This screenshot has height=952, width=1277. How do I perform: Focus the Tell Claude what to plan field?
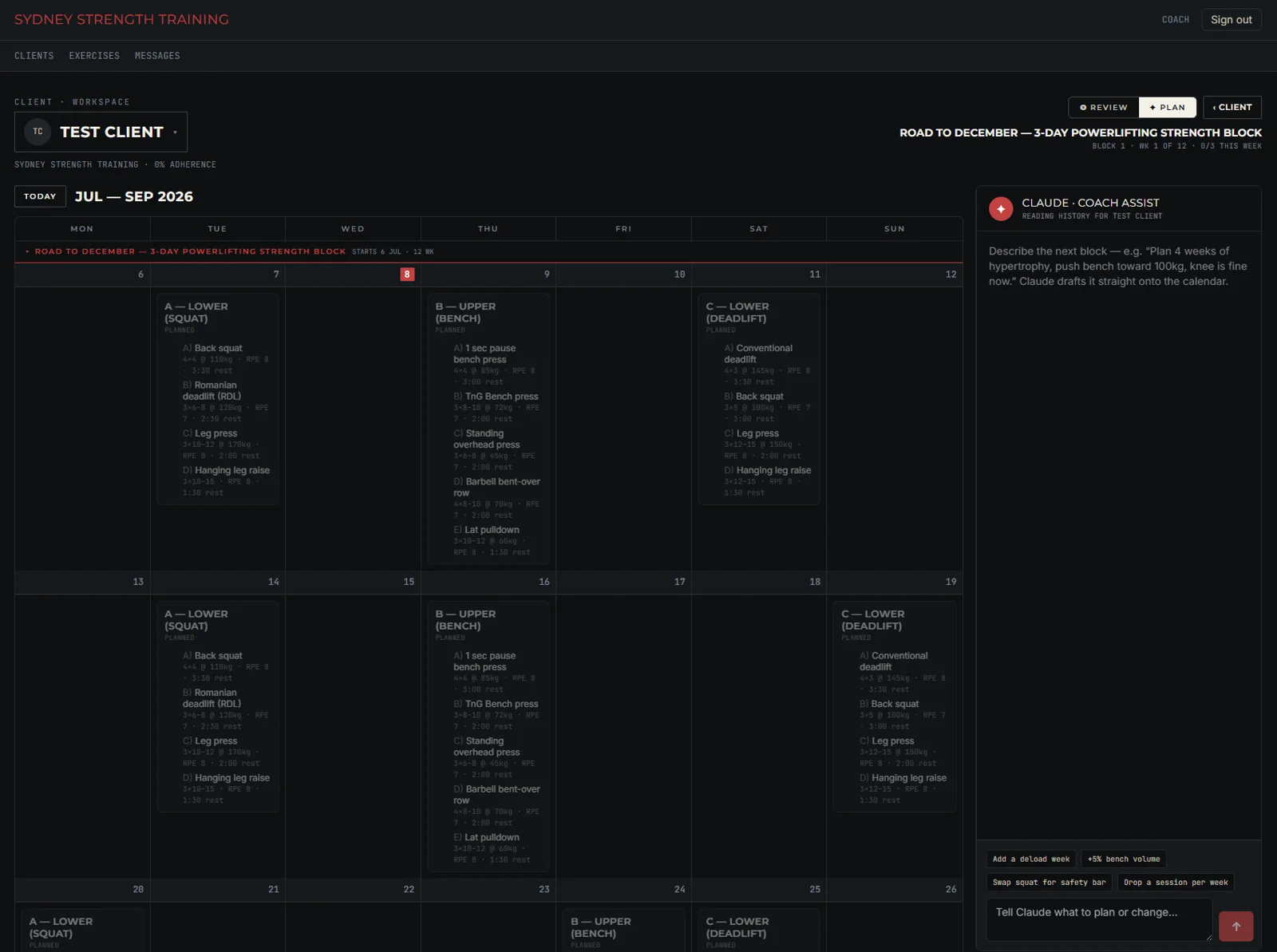(1099, 919)
